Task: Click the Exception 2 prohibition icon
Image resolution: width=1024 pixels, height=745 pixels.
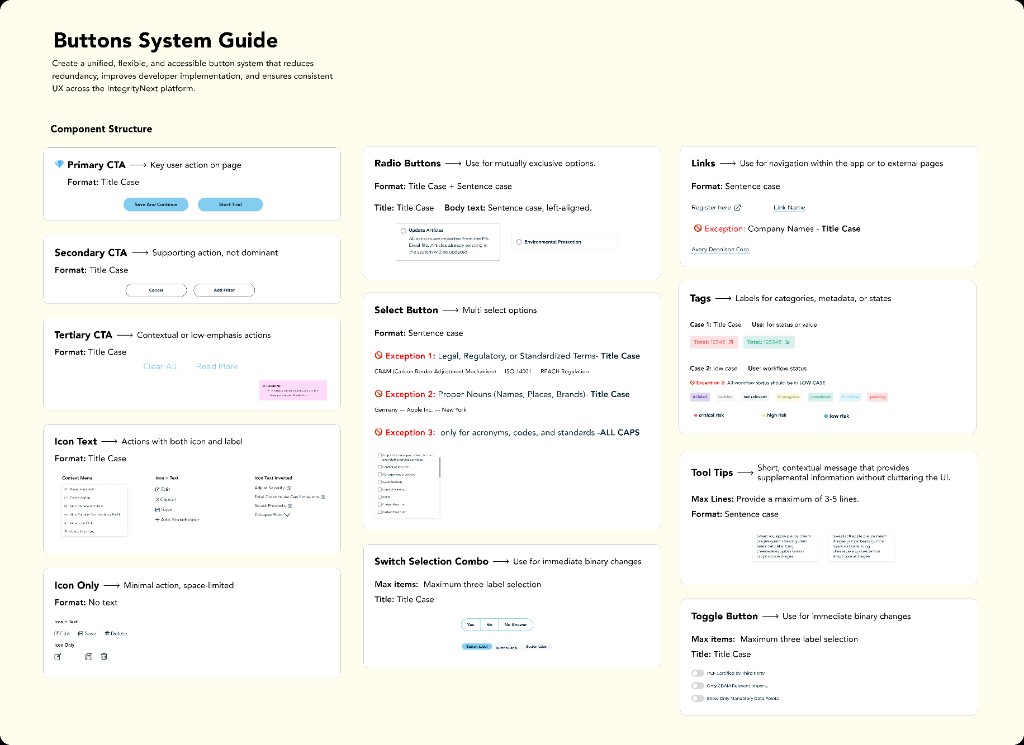Action: coord(378,394)
